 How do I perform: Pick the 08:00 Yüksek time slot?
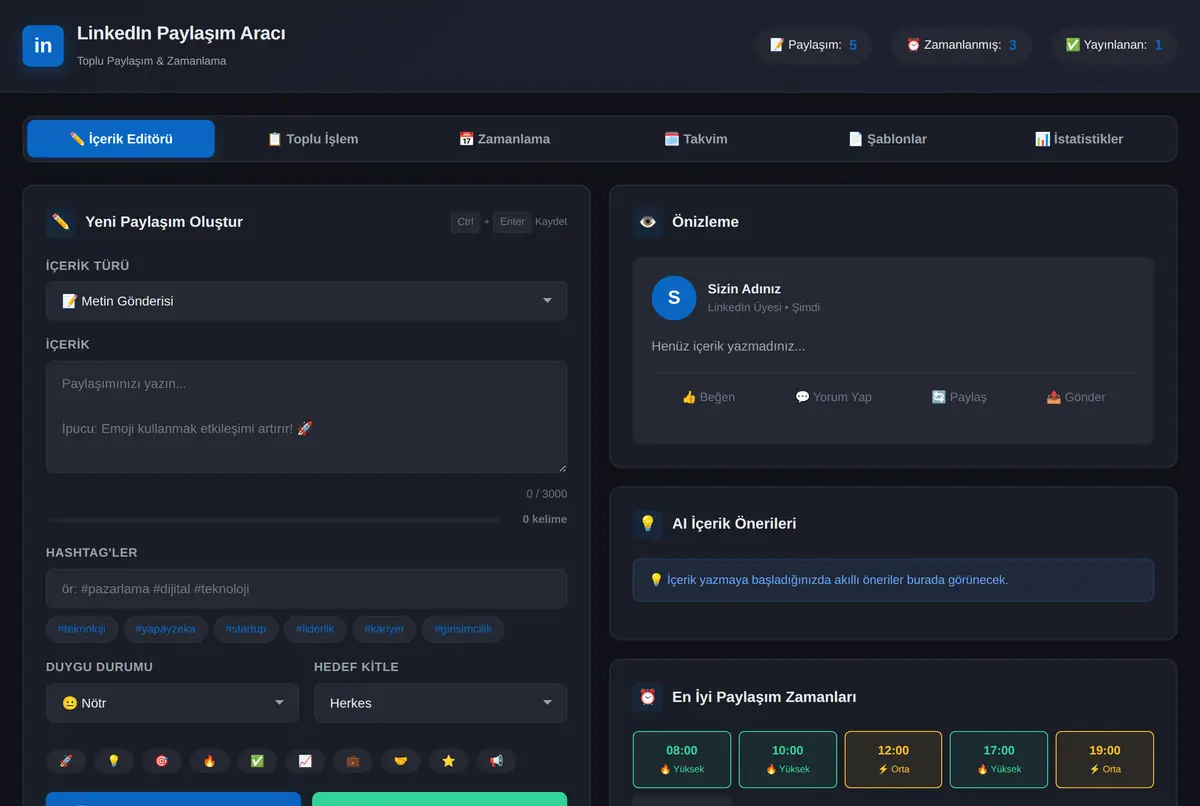pyautogui.click(x=682, y=760)
